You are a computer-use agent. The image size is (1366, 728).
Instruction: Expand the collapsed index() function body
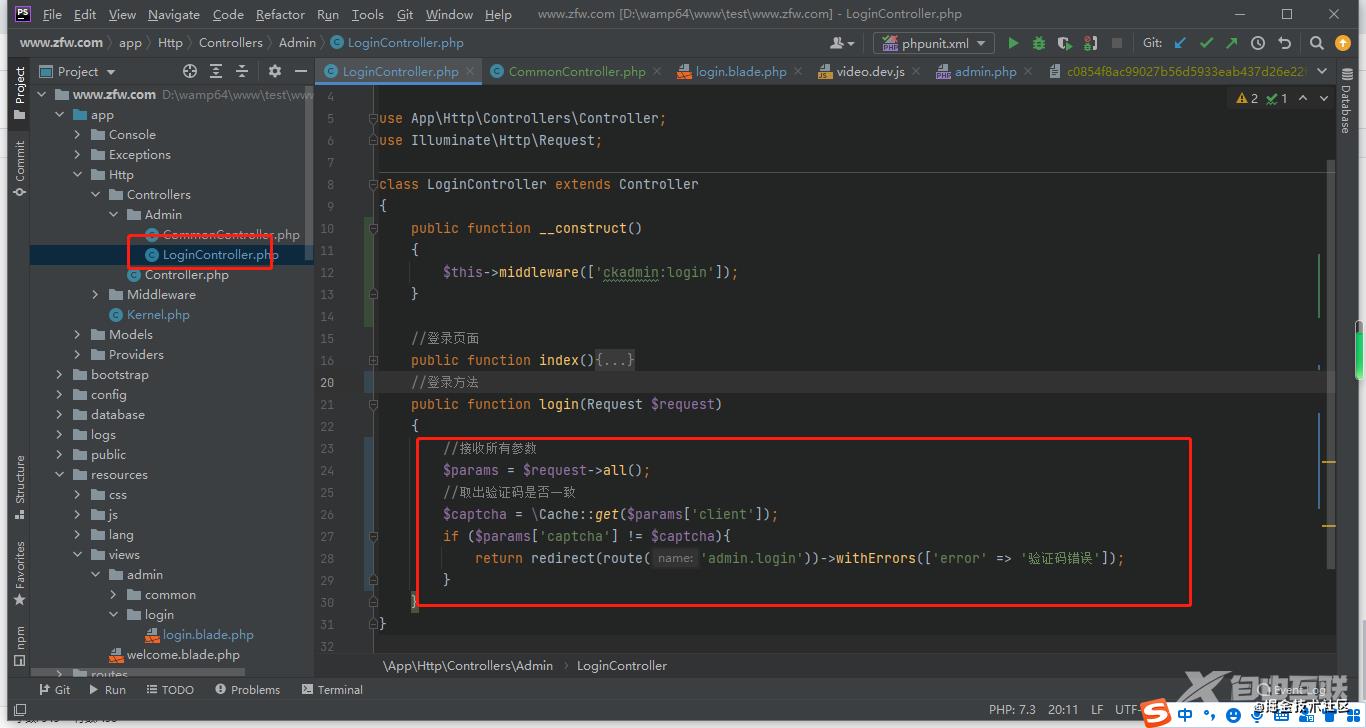(x=615, y=360)
